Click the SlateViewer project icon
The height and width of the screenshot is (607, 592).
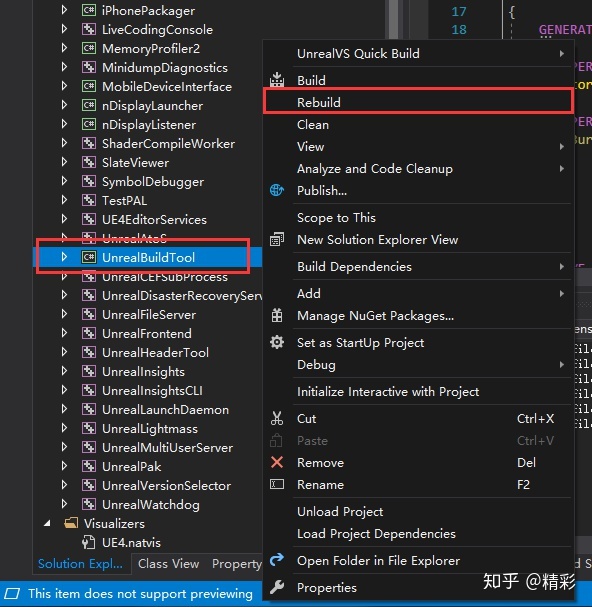tap(89, 162)
